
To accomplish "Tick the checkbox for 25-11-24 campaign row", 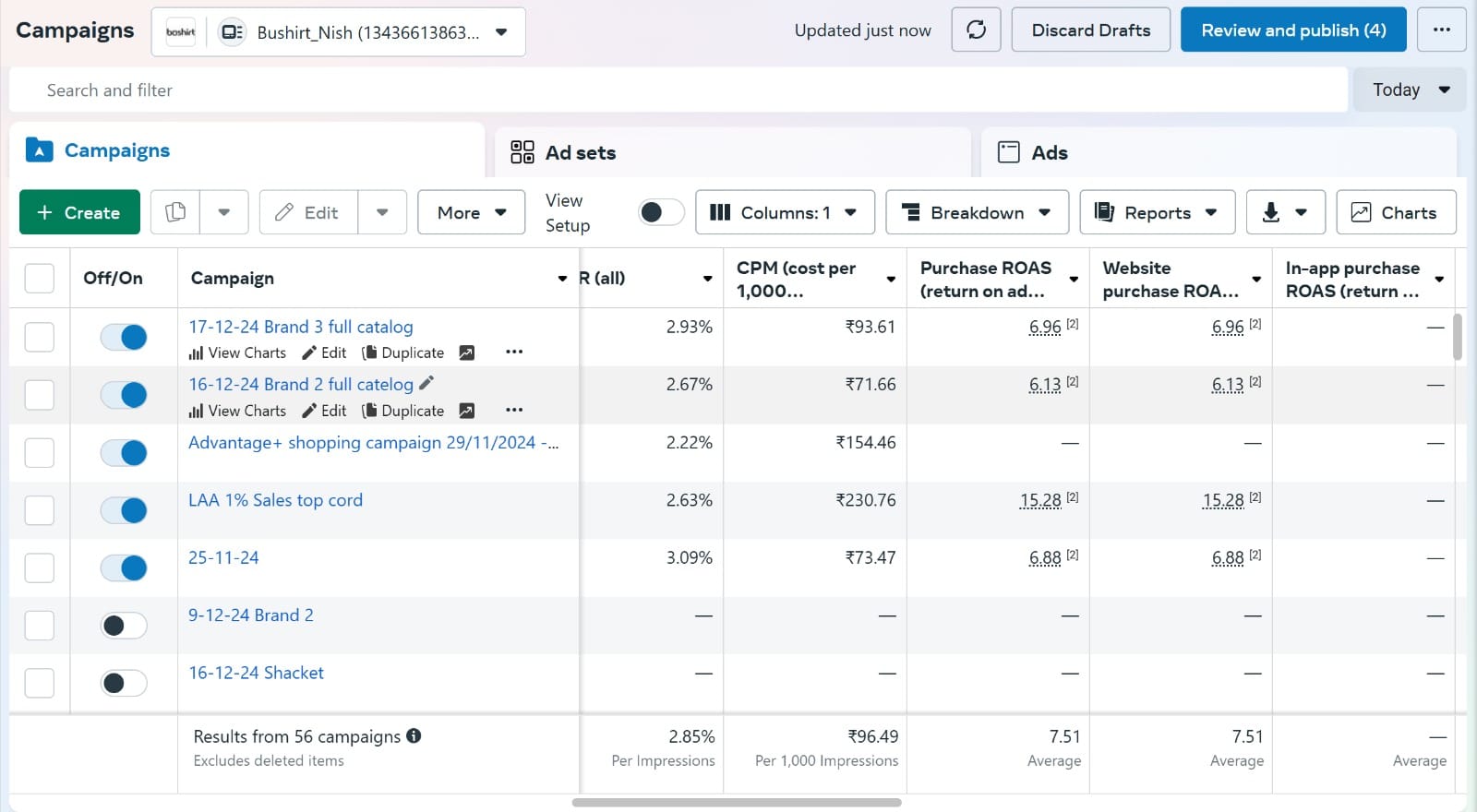I will coord(39,567).
